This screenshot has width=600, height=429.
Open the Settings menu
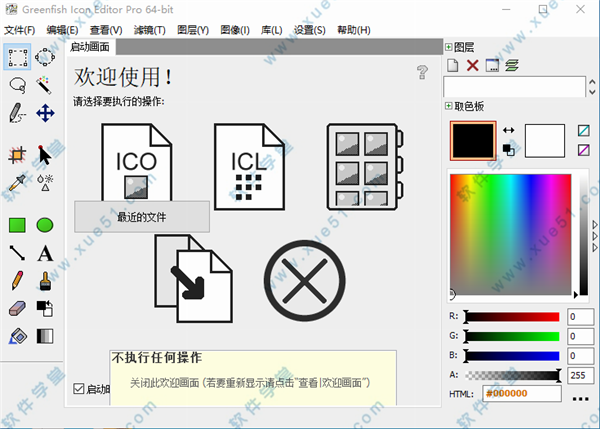(310, 30)
